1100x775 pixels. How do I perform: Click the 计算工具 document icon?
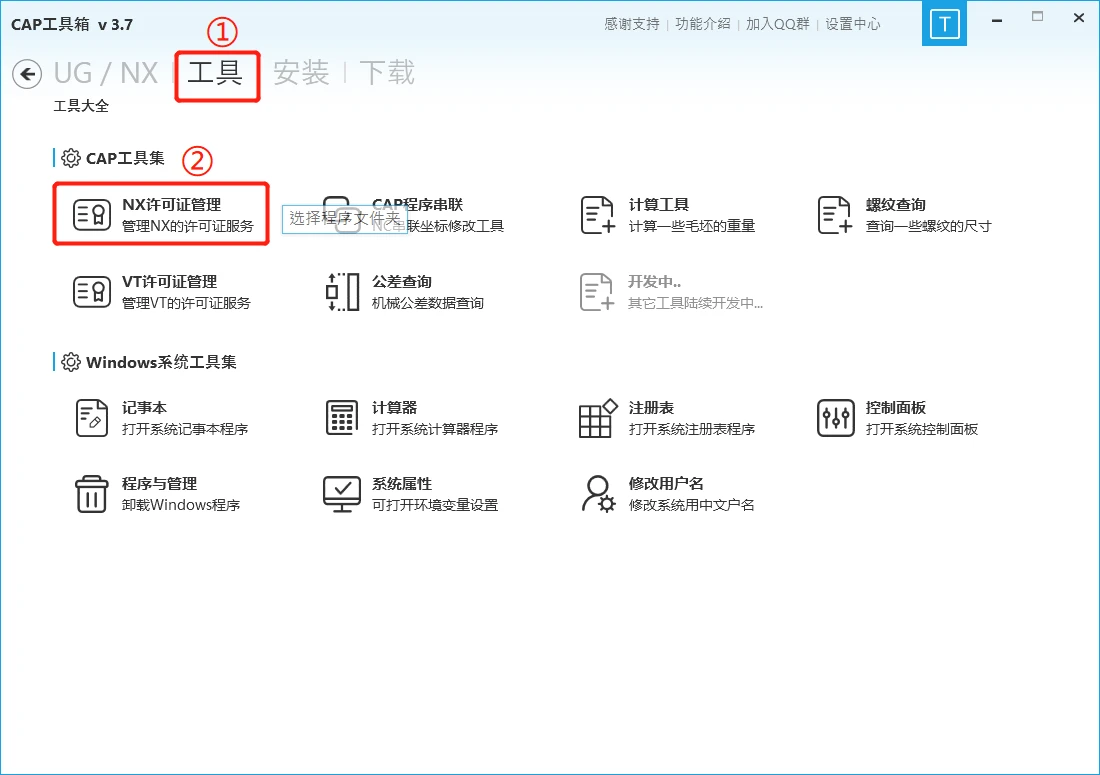click(598, 215)
